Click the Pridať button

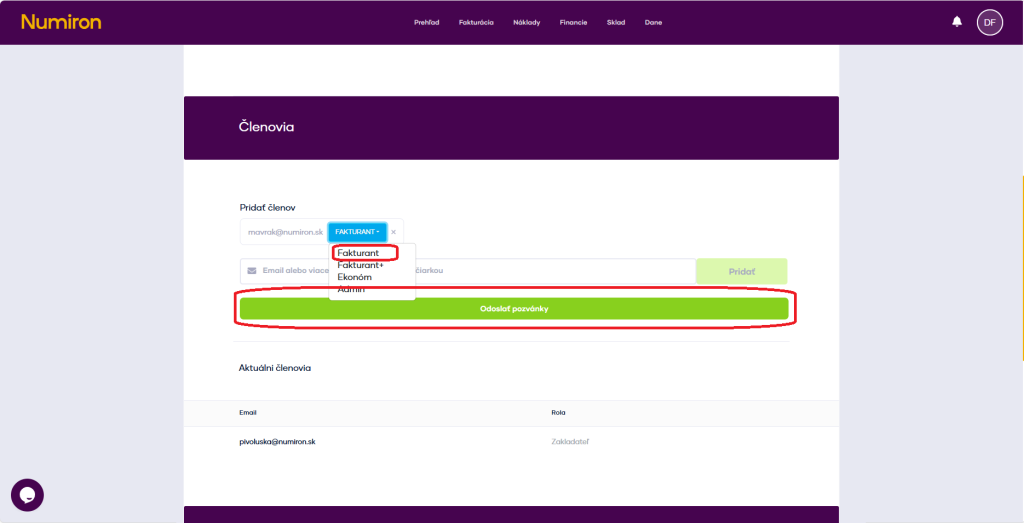[741, 271]
